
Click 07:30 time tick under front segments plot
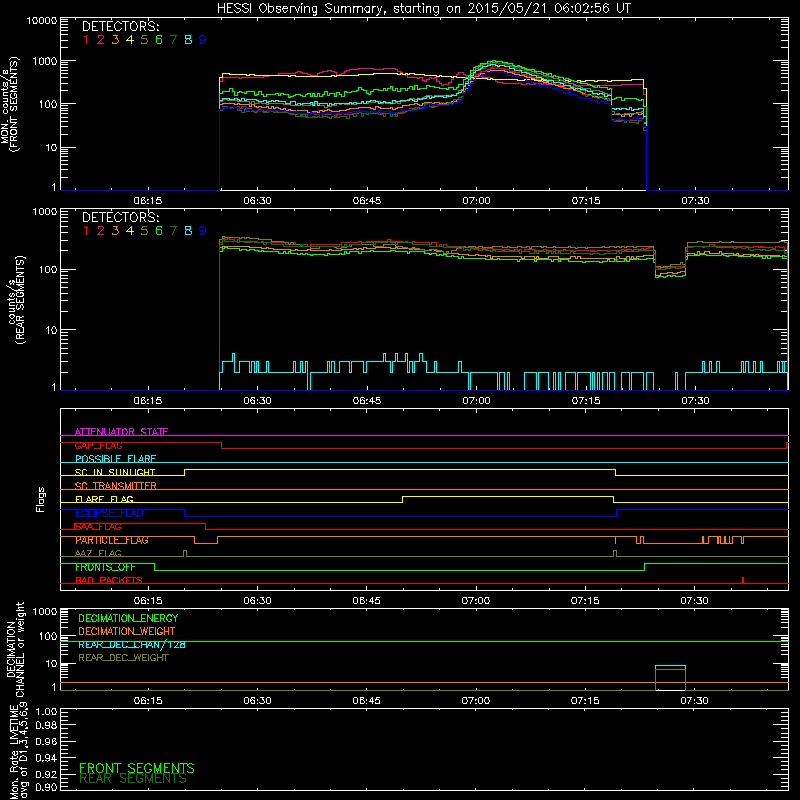pos(695,201)
